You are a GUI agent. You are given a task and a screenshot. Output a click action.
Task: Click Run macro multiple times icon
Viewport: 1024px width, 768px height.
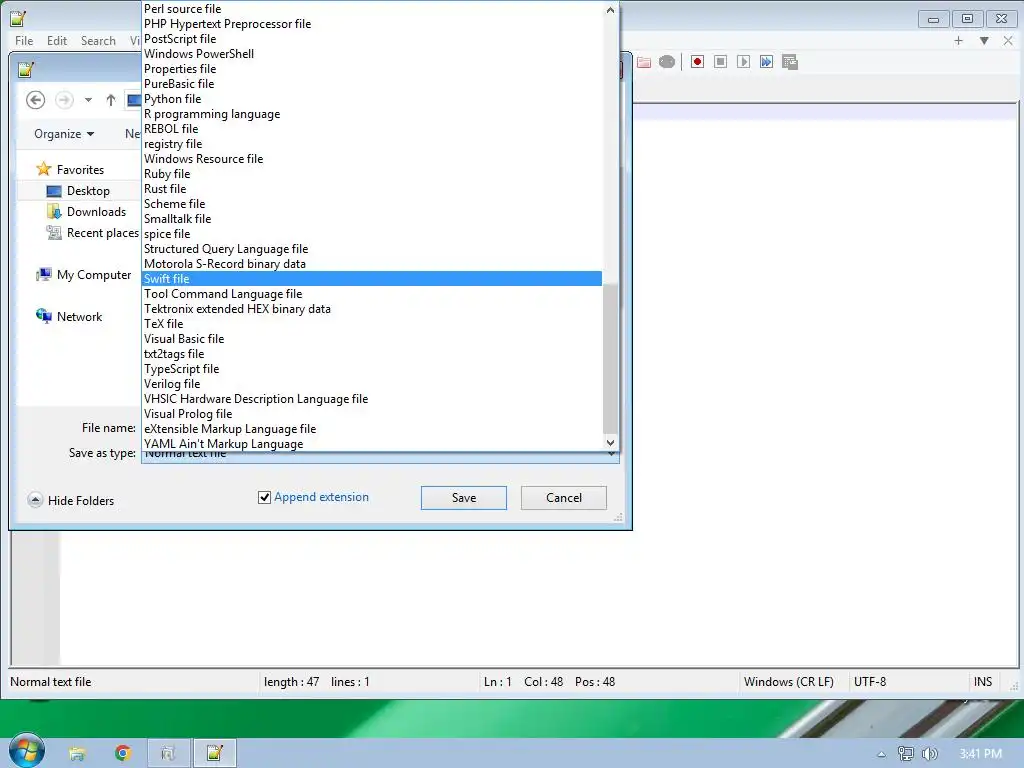pos(766,62)
